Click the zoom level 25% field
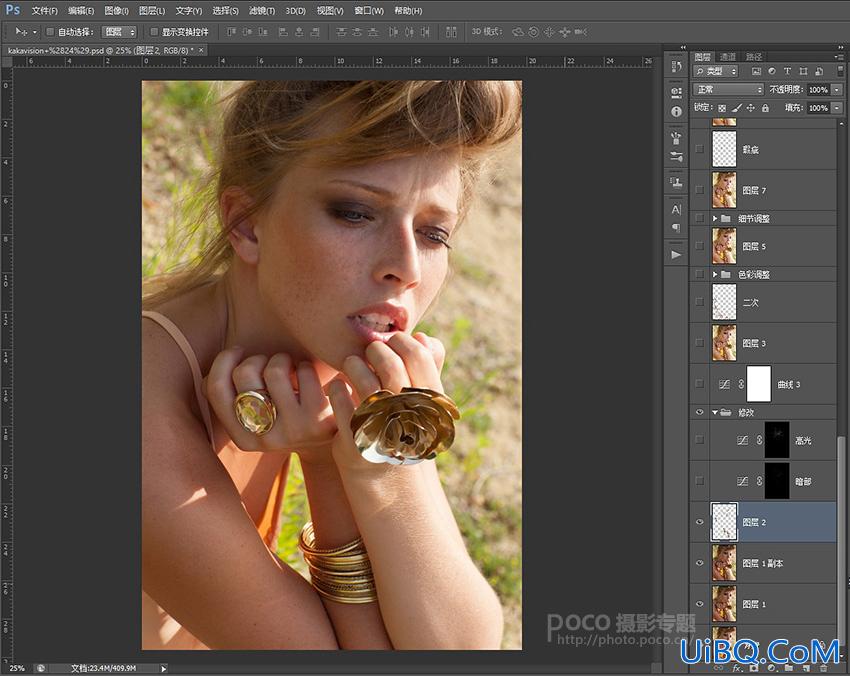The height and width of the screenshot is (676, 850). [x=17, y=668]
